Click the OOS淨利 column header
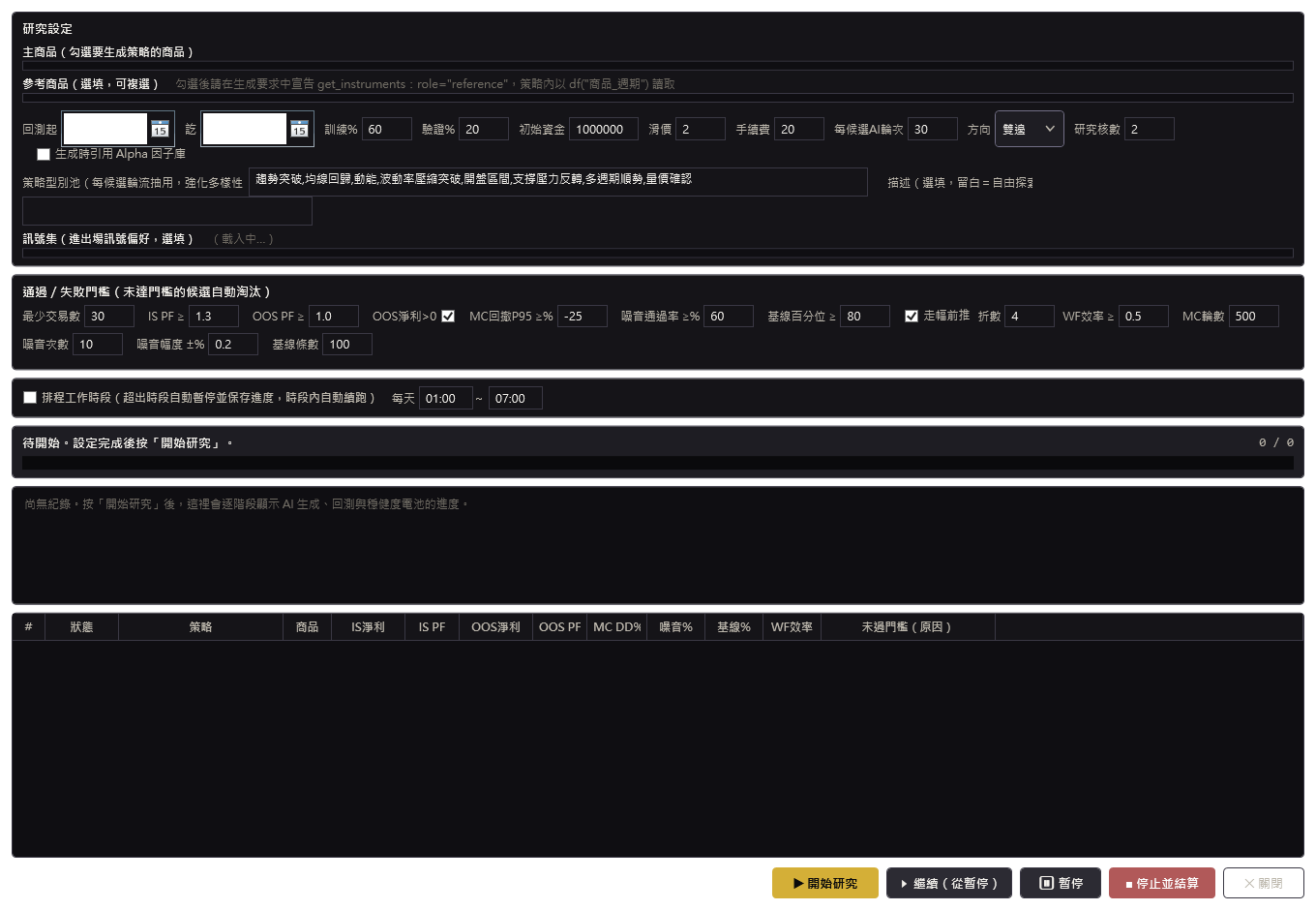 pyautogui.click(x=495, y=626)
